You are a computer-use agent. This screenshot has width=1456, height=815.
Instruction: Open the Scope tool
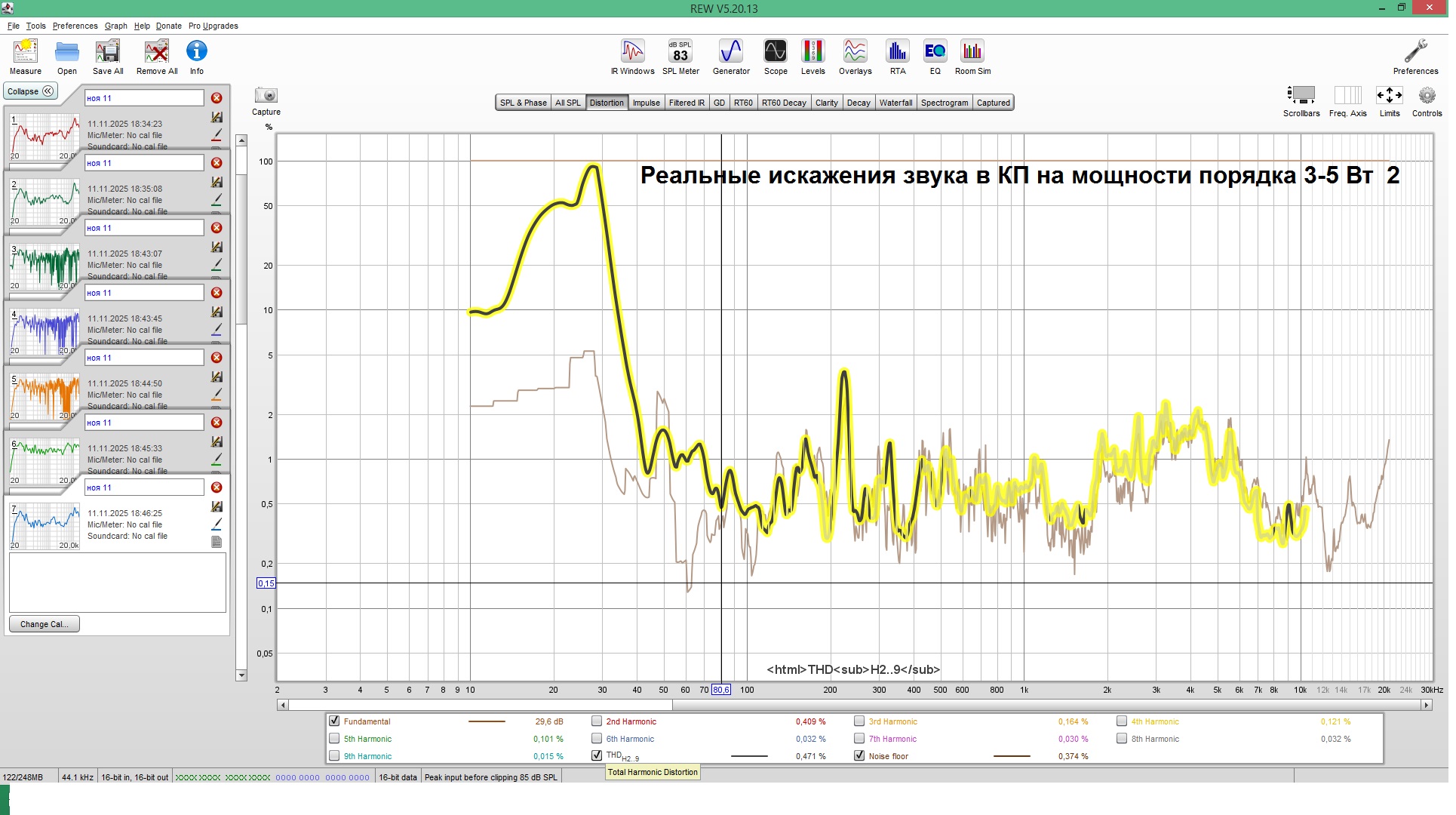pos(775,52)
